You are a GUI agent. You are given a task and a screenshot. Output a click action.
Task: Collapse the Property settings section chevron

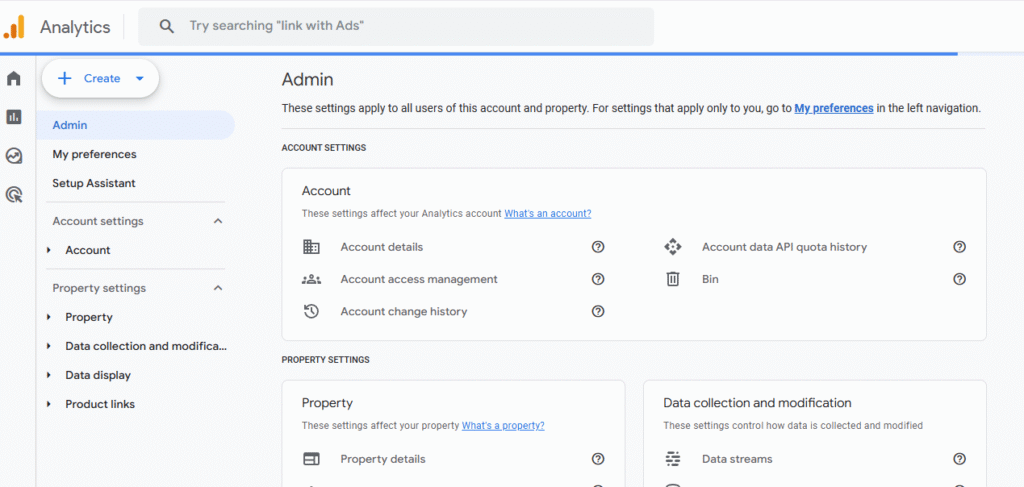tap(218, 288)
